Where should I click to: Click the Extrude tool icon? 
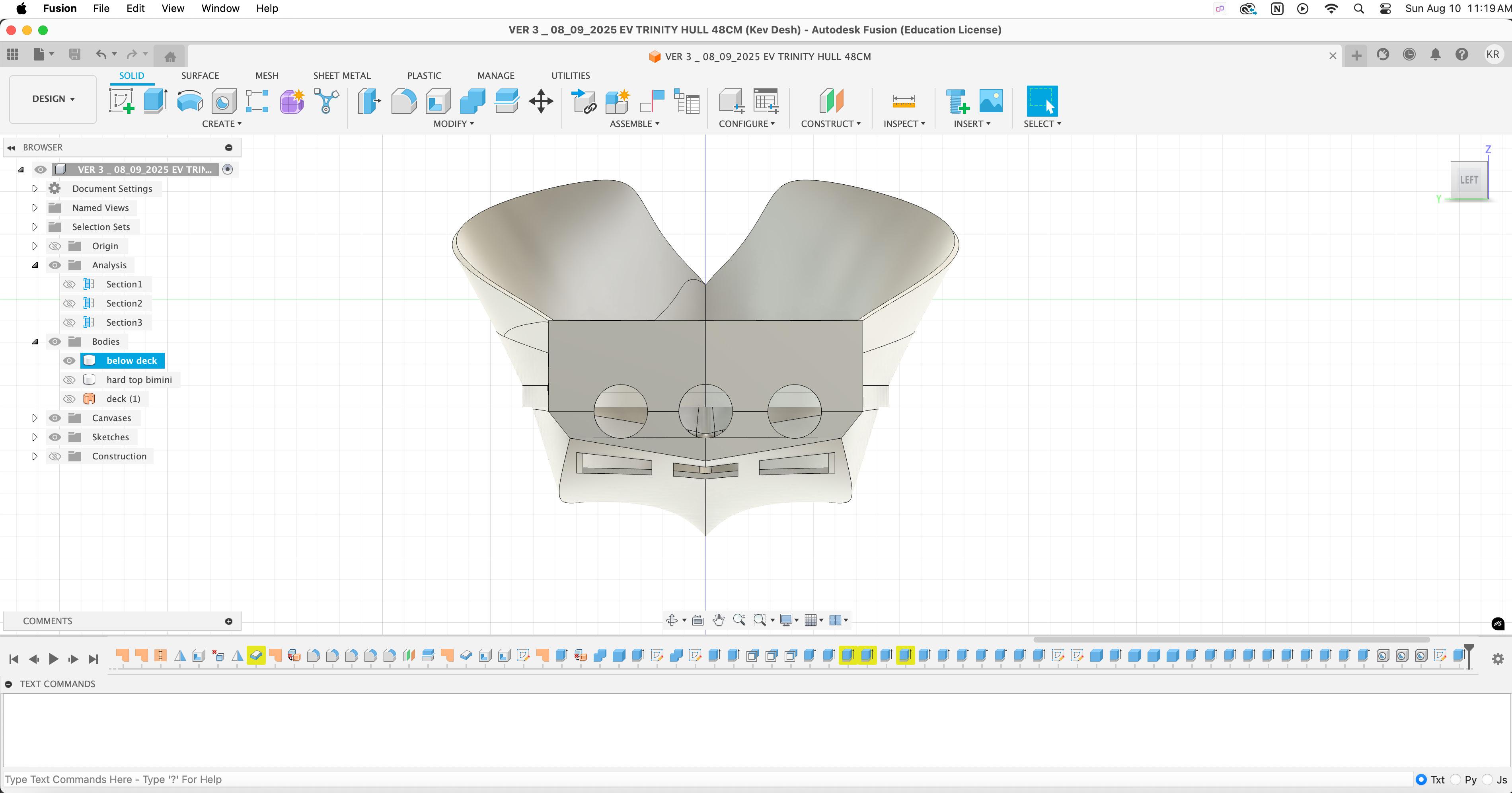[156, 101]
